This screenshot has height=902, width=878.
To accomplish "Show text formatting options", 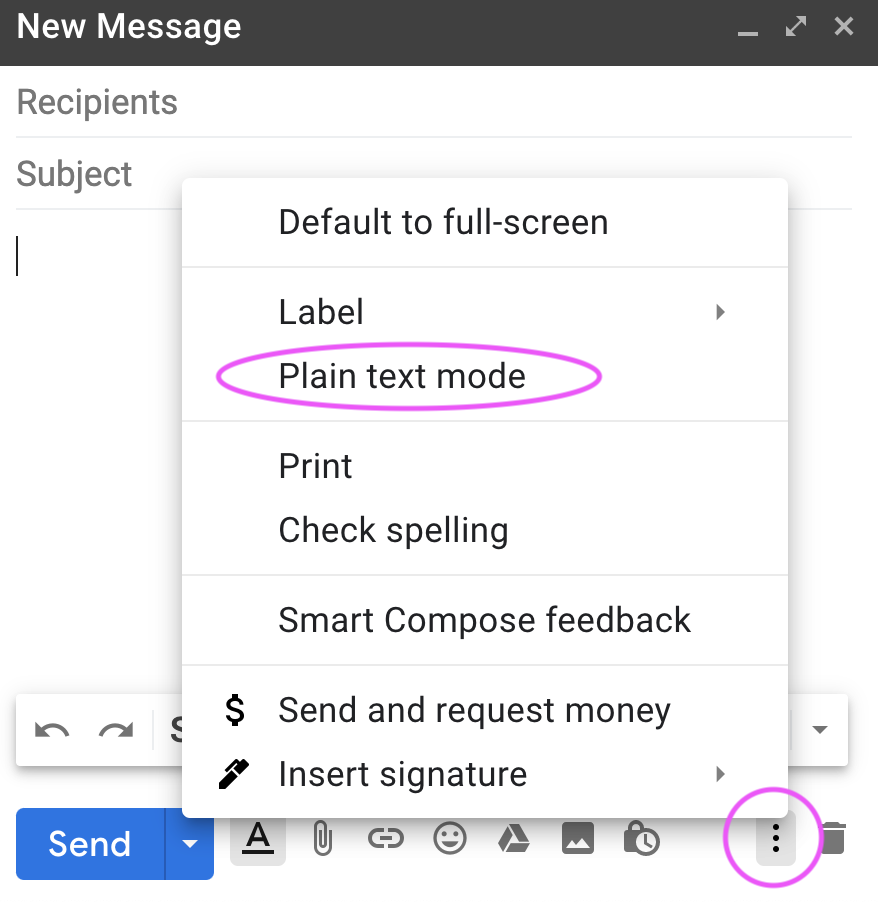I will click(x=258, y=839).
